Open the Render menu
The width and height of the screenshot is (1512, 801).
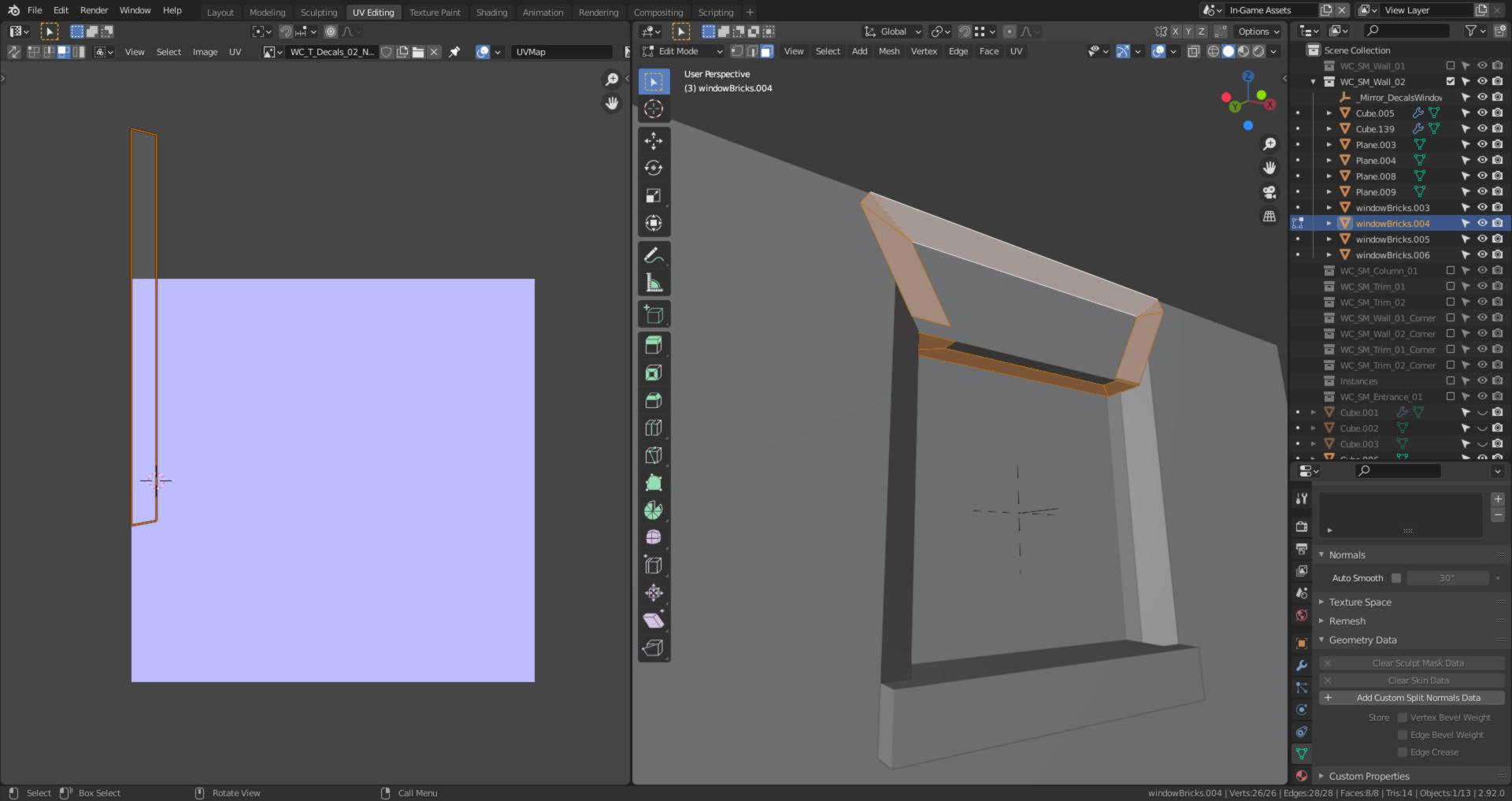tap(92, 10)
